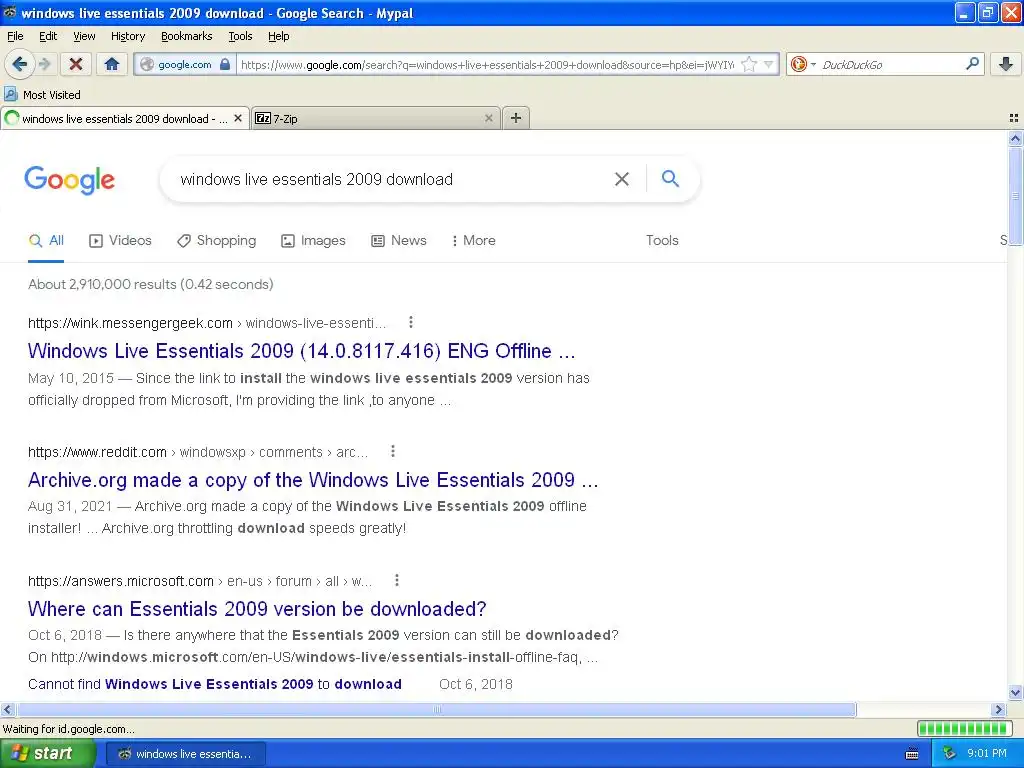Image resolution: width=1024 pixels, height=768 pixels.
Task: Click the horizontal scrollbar left arrow
Action: pyautogui.click(x=7, y=709)
